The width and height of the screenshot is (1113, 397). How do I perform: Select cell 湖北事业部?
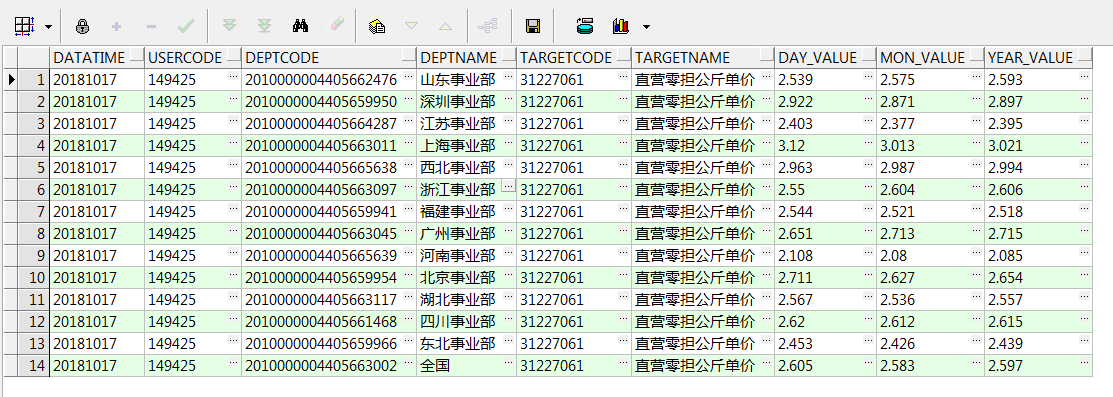coord(467,300)
